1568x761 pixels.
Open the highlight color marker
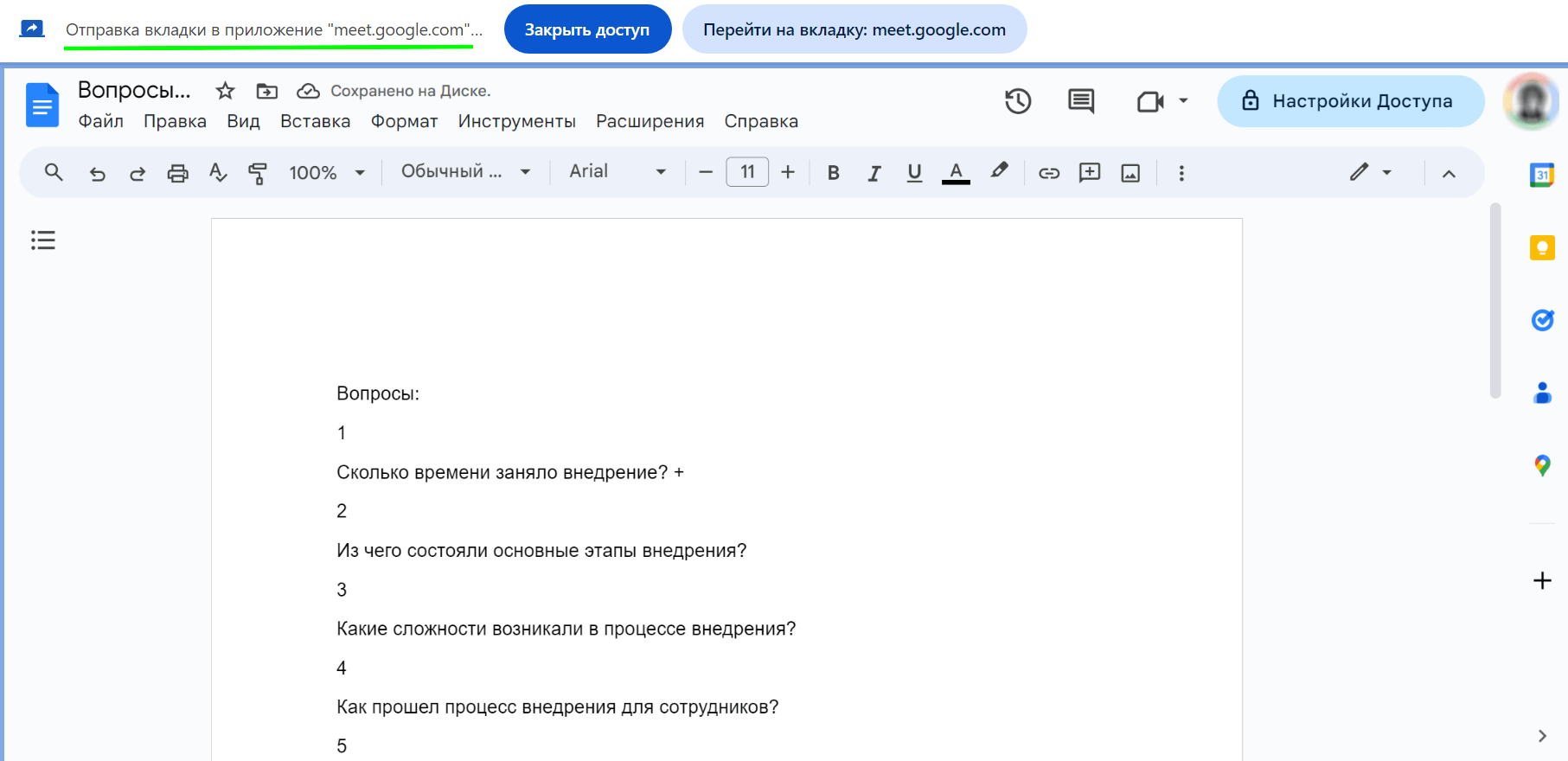(x=1000, y=171)
